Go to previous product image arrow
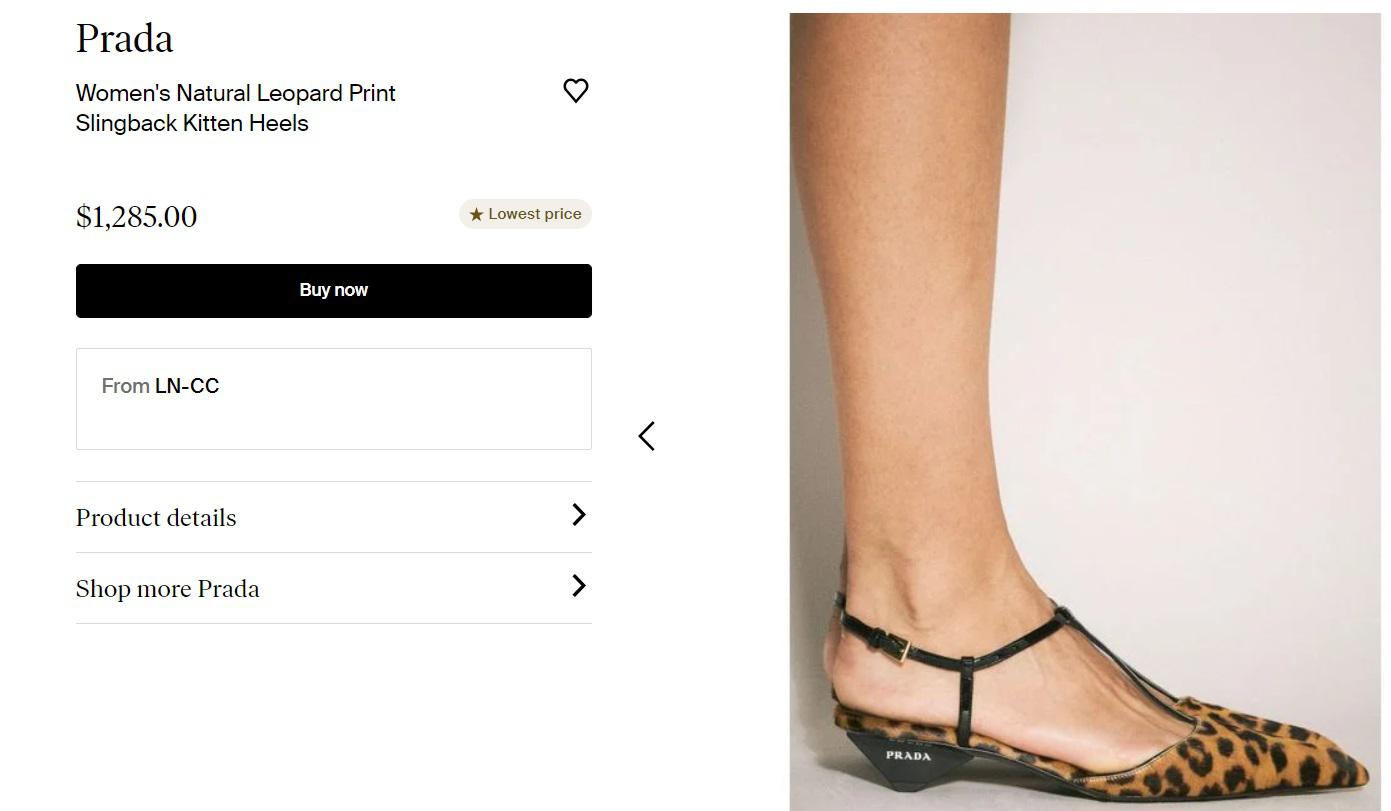Image resolution: width=1391 pixels, height=811 pixels. pyautogui.click(x=647, y=436)
